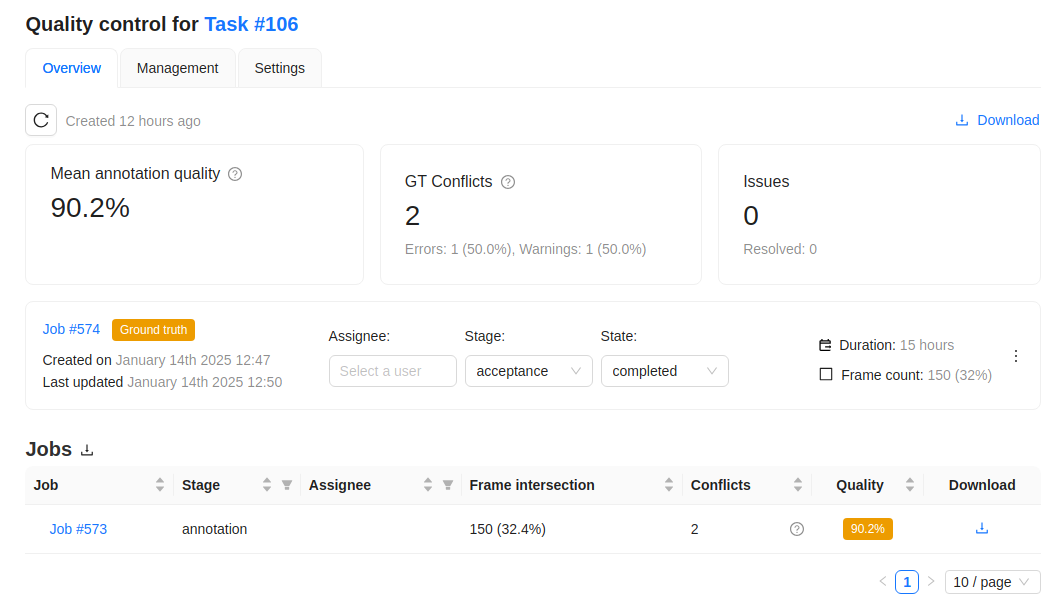
Task: Sort the table by Quality column
Action: pyautogui.click(x=910, y=485)
